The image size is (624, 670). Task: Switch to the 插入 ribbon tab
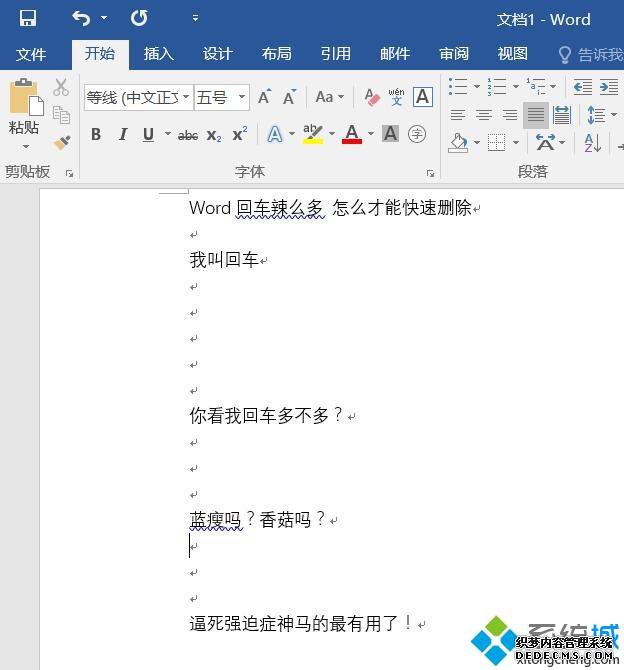[159, 54]
